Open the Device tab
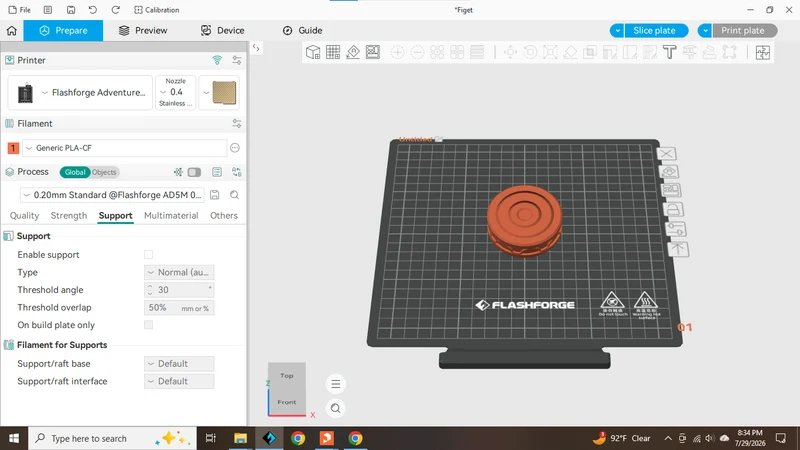The height and width of the screenshot is (450, 800). tap(222, 31)
